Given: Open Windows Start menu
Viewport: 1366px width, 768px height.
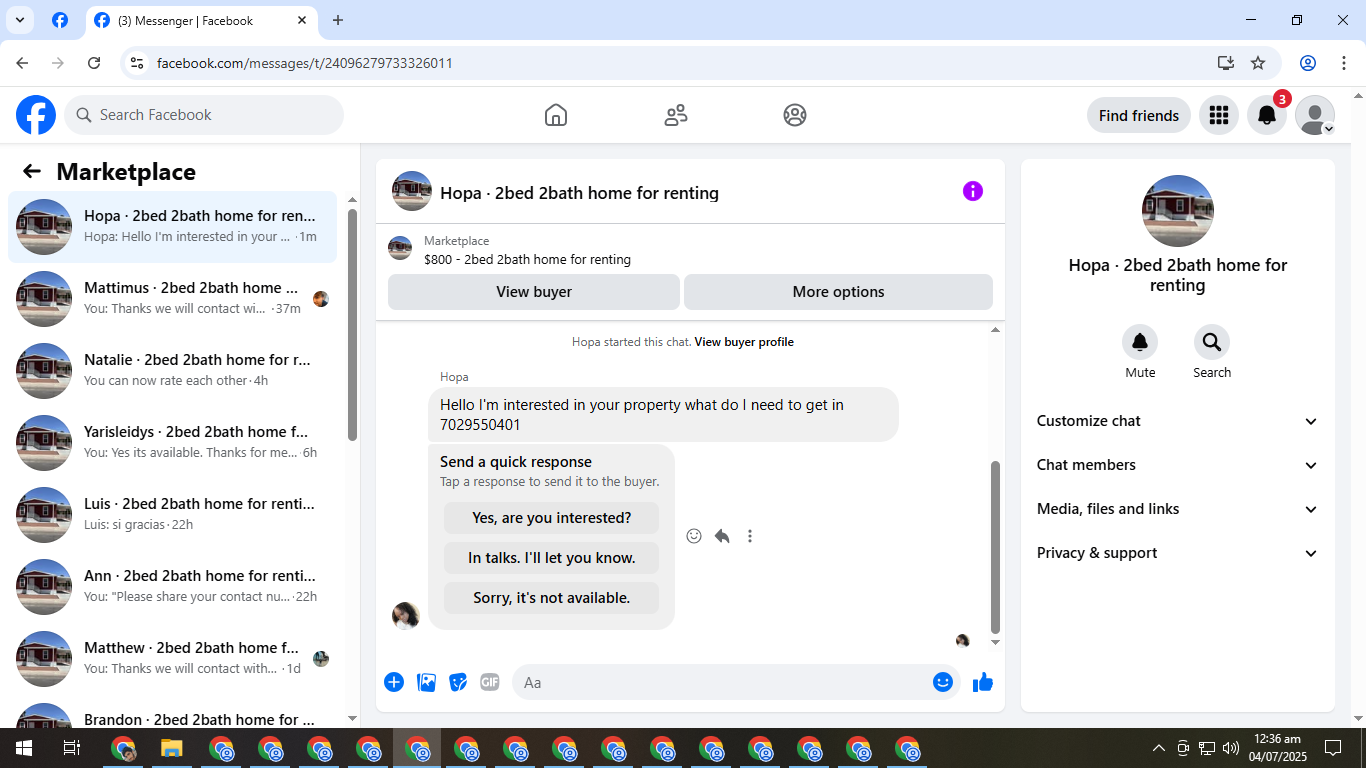Looking at the screenshot, I should [x=23, y=748].
